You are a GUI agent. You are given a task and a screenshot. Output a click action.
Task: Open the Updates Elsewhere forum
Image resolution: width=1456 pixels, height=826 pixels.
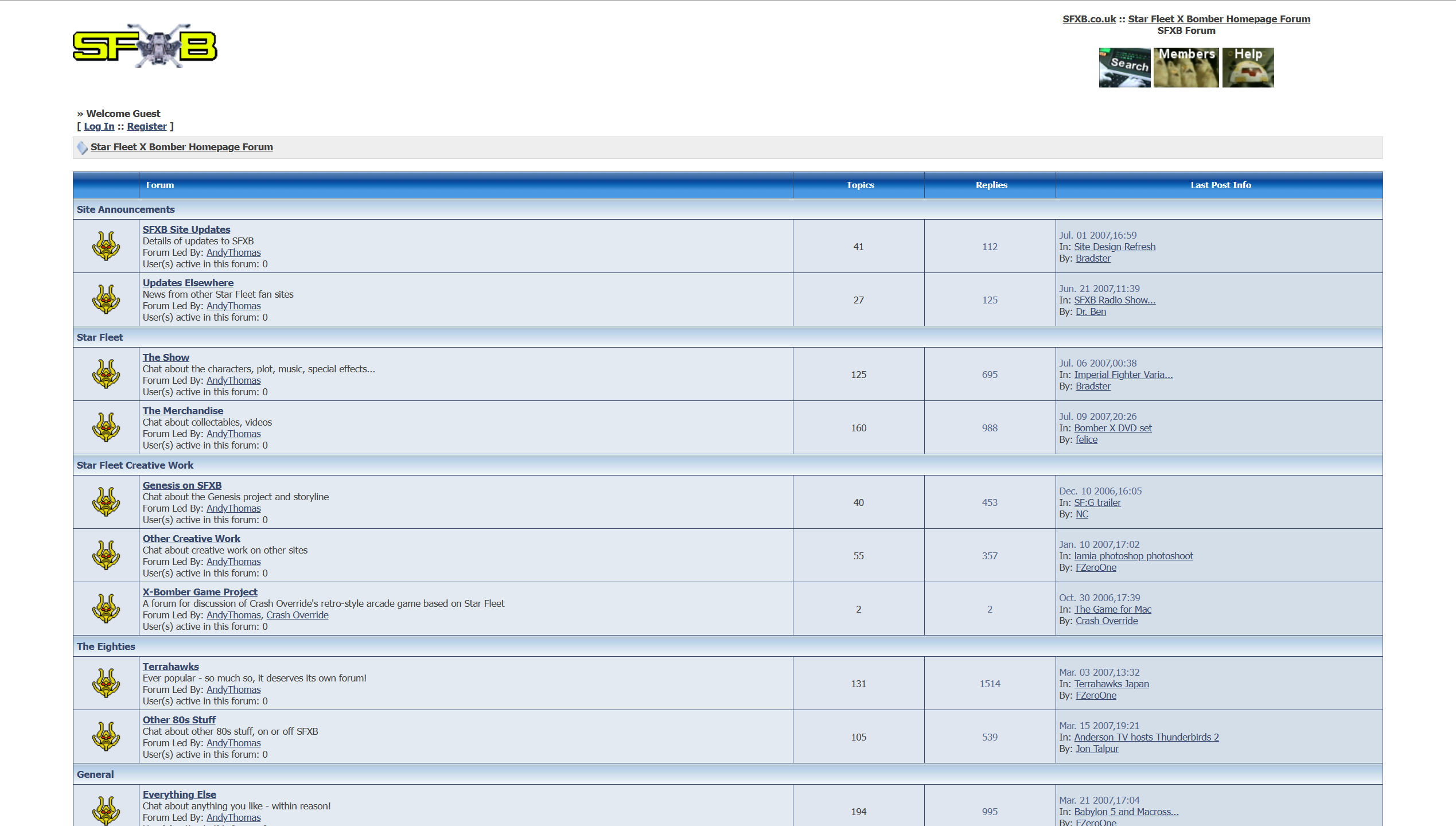[188, 283]
